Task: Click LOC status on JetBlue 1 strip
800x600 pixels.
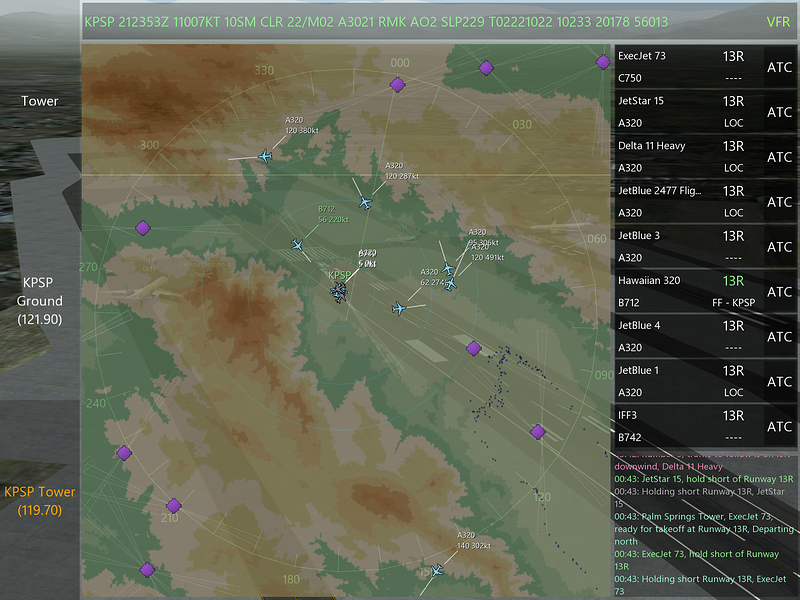Action: (x=734, y=392)
